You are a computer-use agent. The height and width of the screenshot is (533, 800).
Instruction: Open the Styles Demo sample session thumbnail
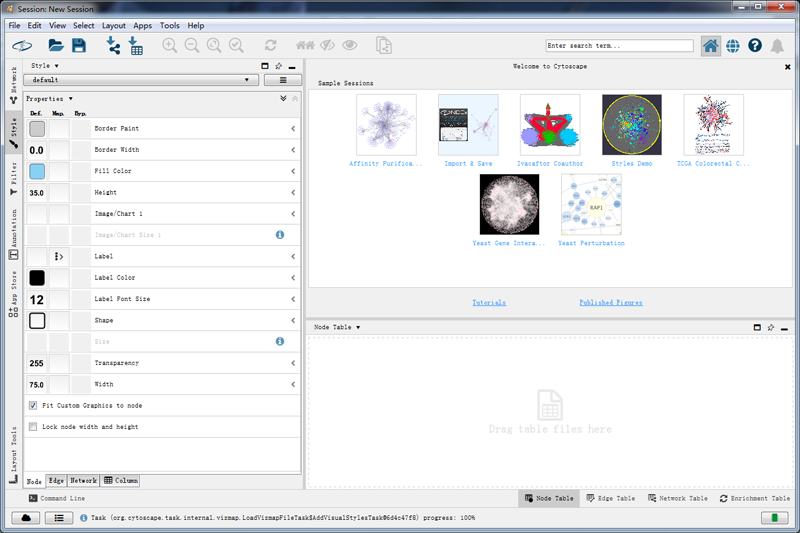click(x=632, y=124)
